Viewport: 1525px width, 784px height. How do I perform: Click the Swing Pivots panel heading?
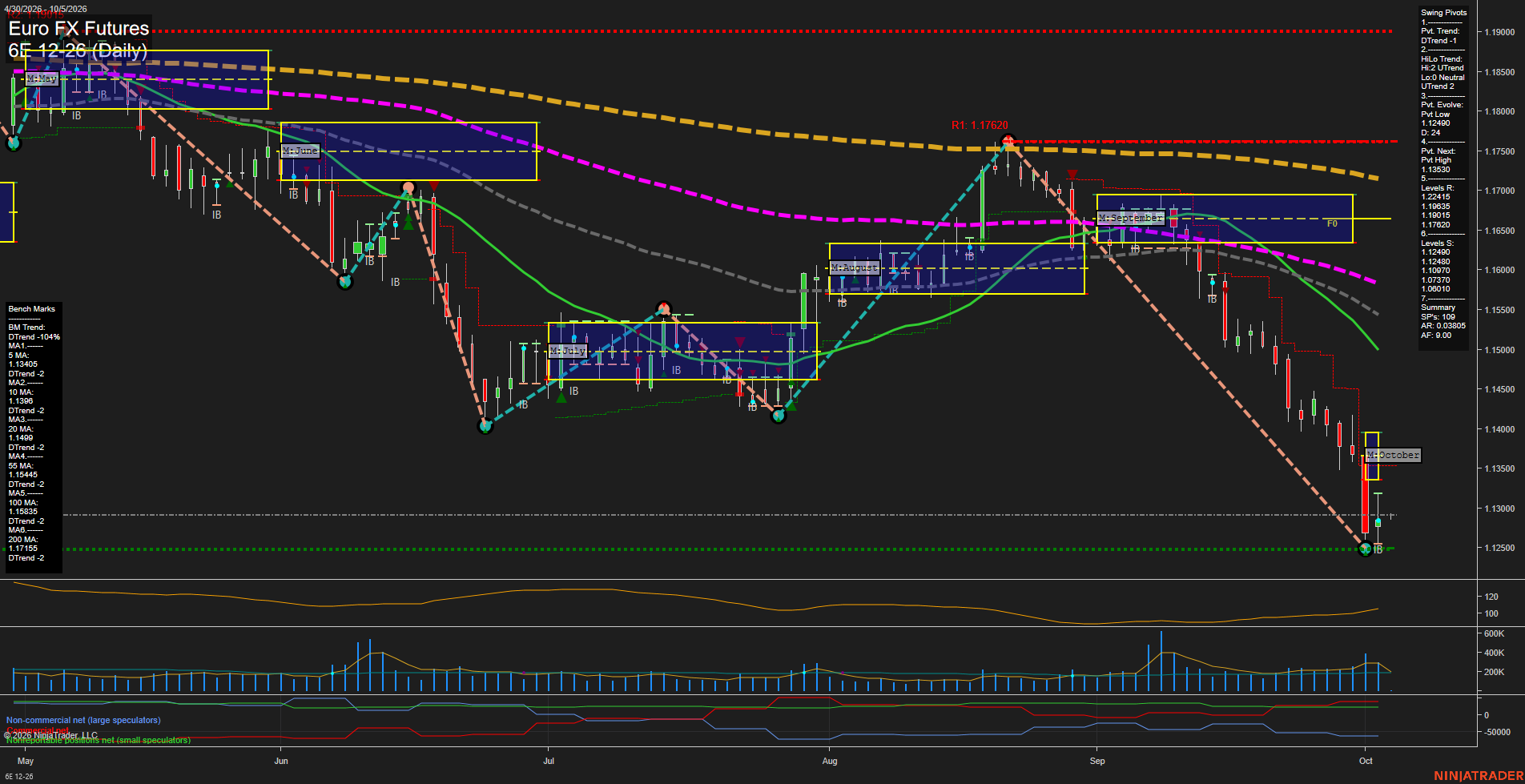click(x=1444, y=13)
